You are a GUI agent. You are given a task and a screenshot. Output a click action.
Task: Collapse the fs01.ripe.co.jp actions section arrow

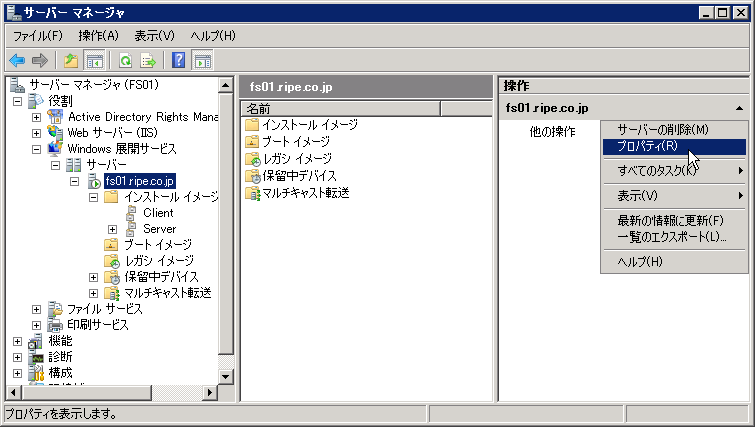[738, 108]
